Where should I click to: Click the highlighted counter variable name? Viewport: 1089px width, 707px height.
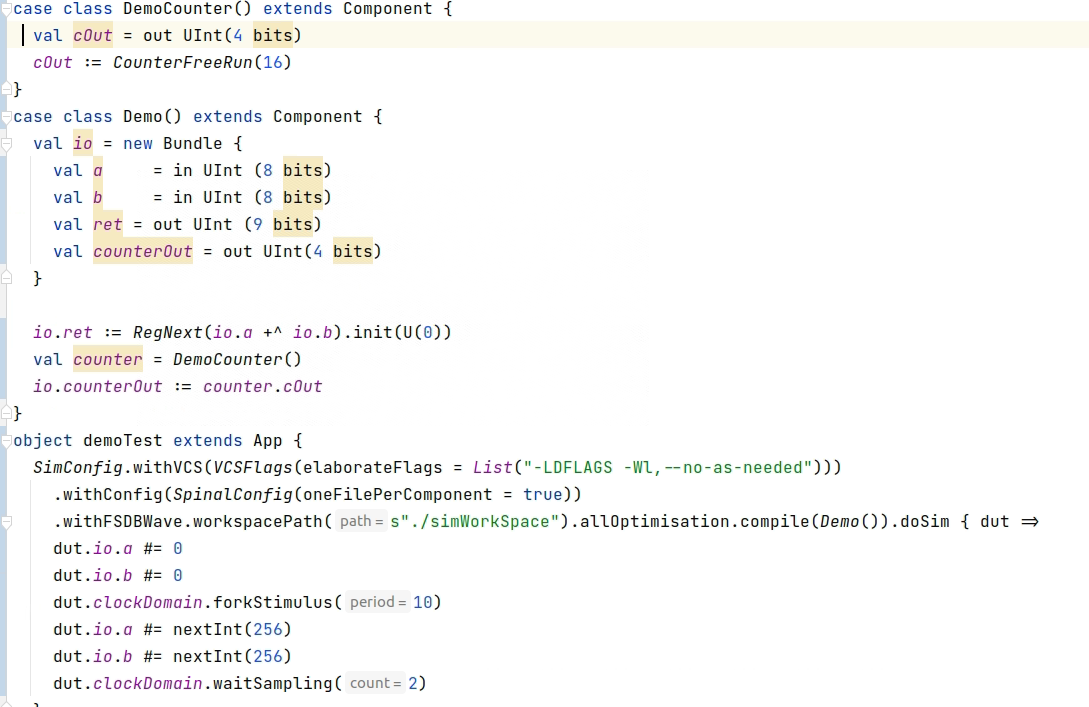106,359
